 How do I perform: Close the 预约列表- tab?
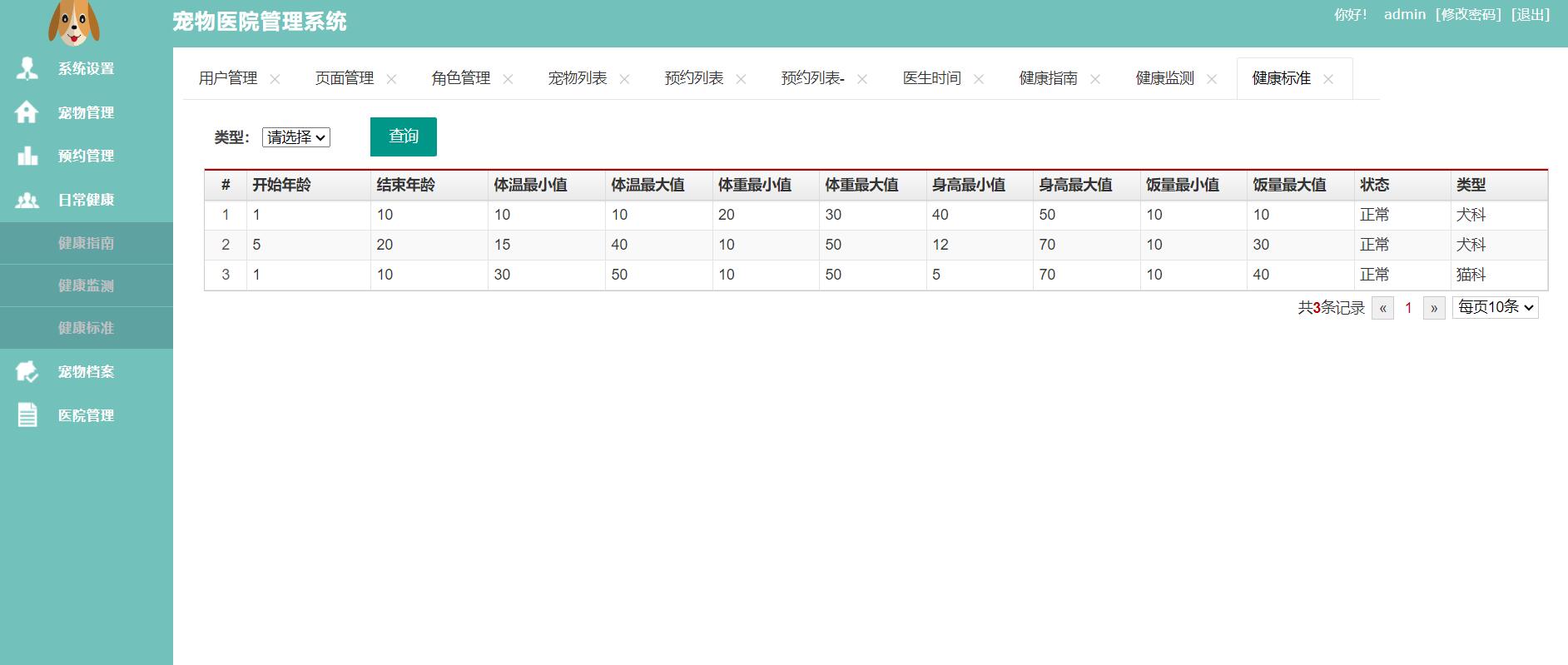coord(862,79)
